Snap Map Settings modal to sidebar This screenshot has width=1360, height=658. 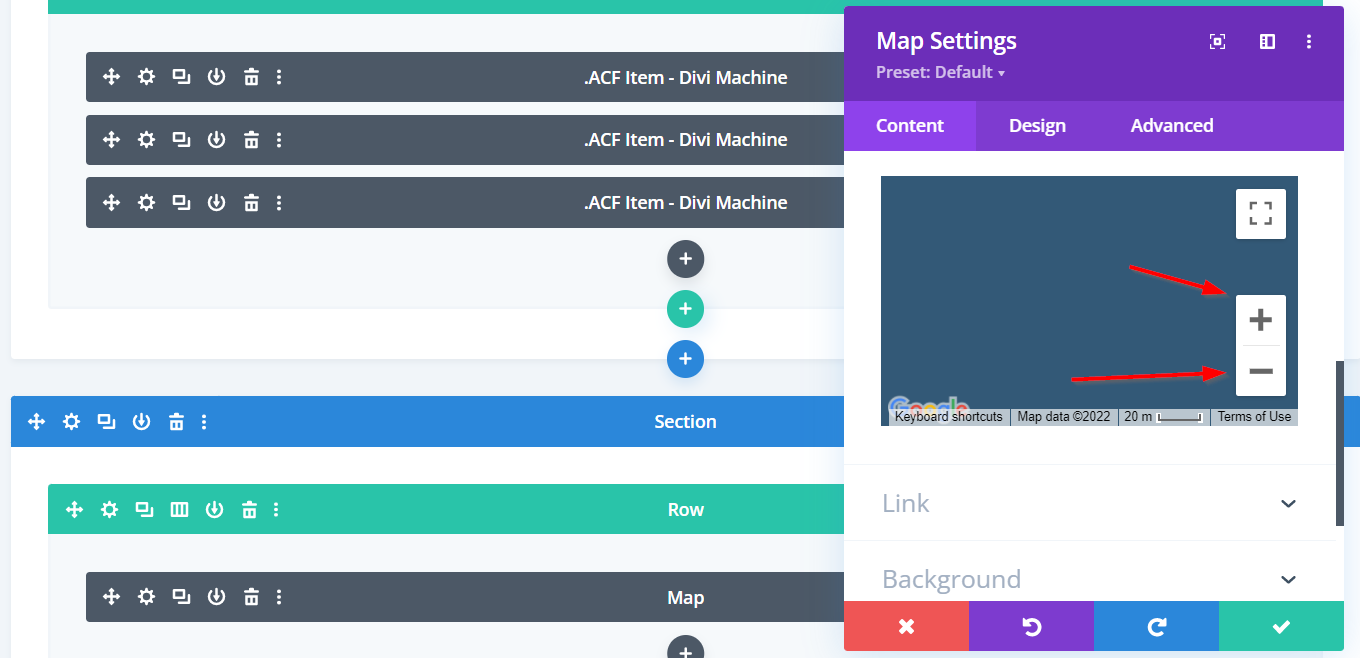click(x=1267, y=41)
